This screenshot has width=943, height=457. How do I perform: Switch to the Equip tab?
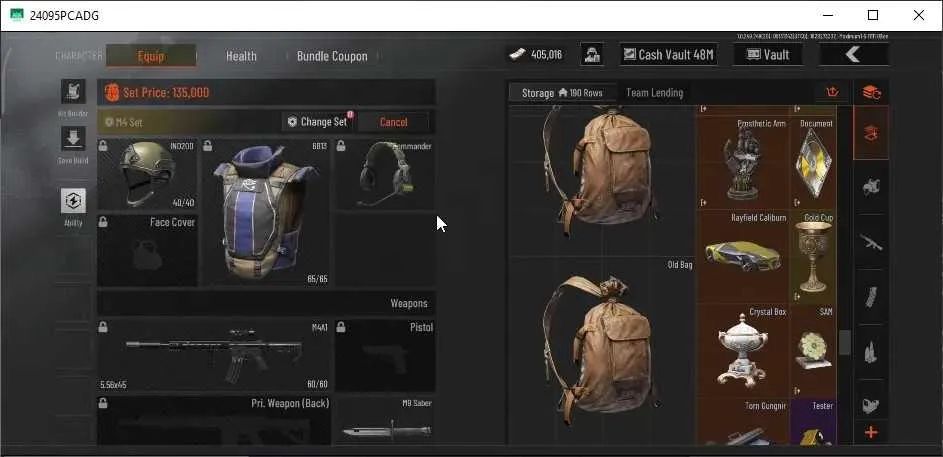pyautogui.click(x=151, y=56)
